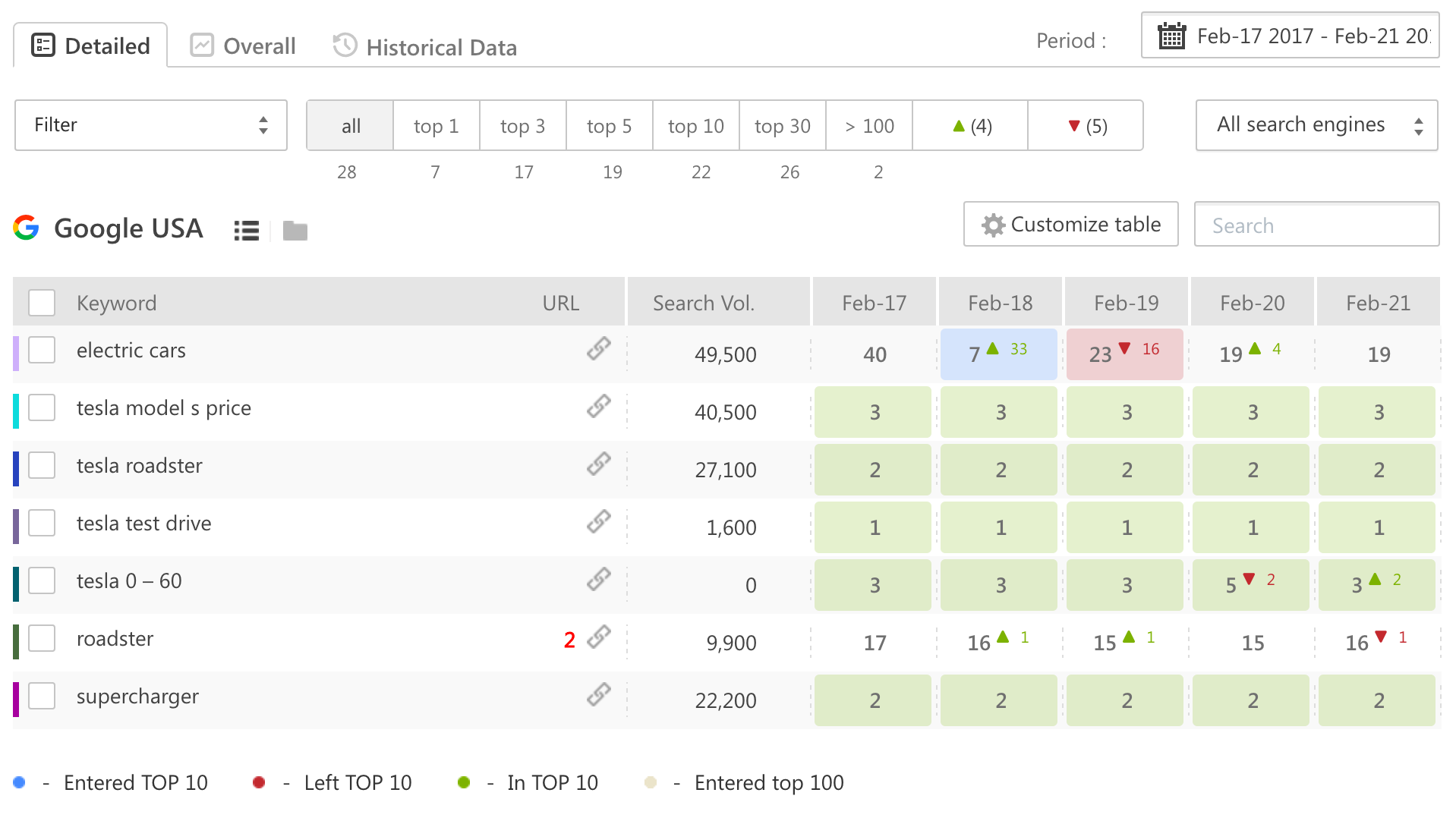1456x821 pixels.
Task: Toggle the select-all checkbox in table header
Action: (42, 302)
